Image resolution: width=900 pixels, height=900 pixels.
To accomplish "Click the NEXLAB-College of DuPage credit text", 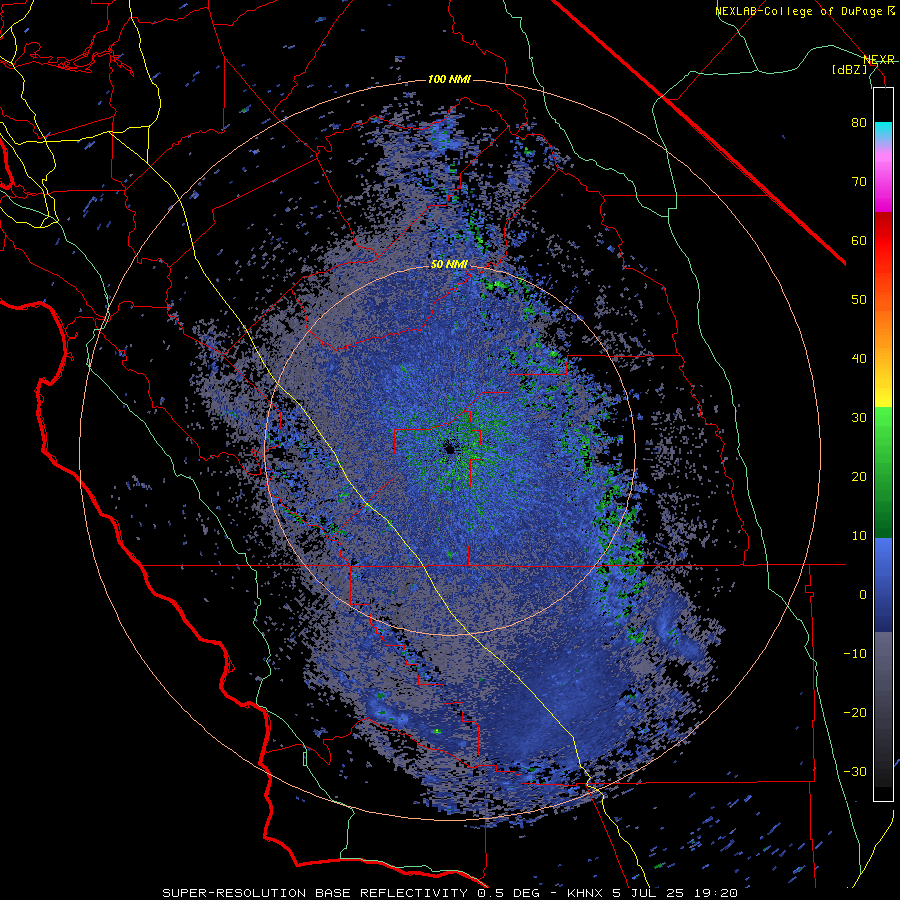I will [x=804, y=11].
